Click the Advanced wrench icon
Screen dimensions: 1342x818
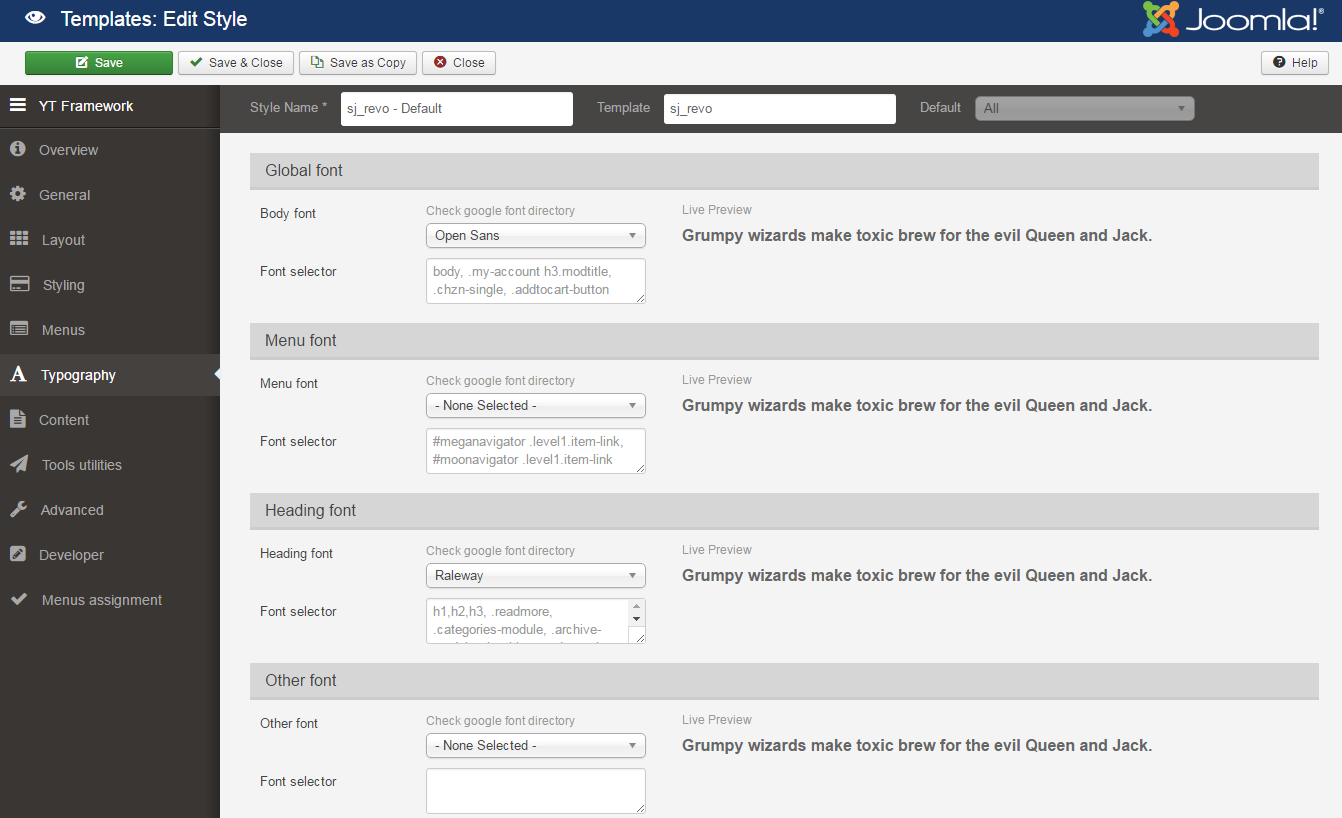coord(18,509)
